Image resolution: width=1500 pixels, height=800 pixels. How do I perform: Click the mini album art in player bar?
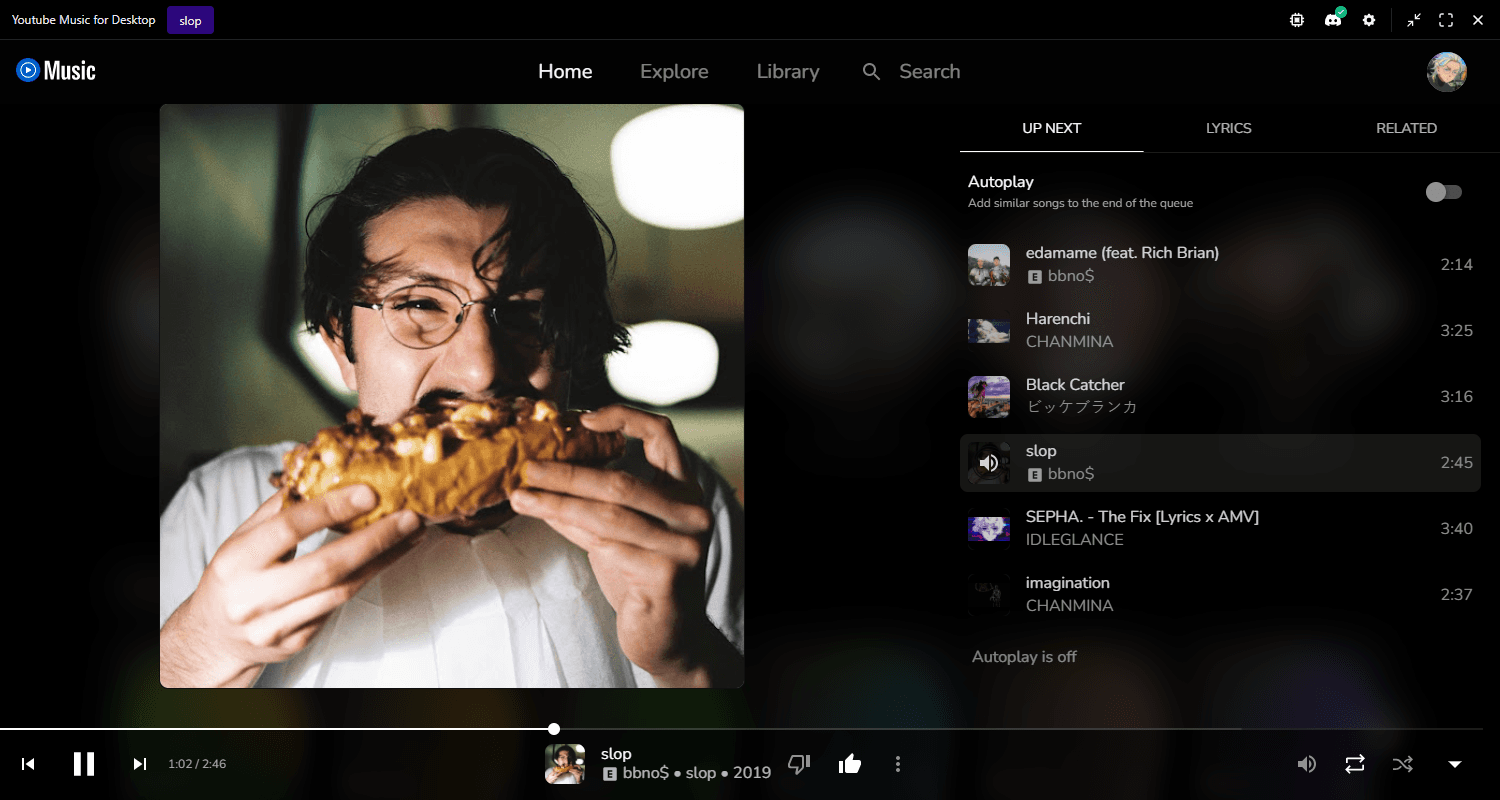click(x=565, y=764)
